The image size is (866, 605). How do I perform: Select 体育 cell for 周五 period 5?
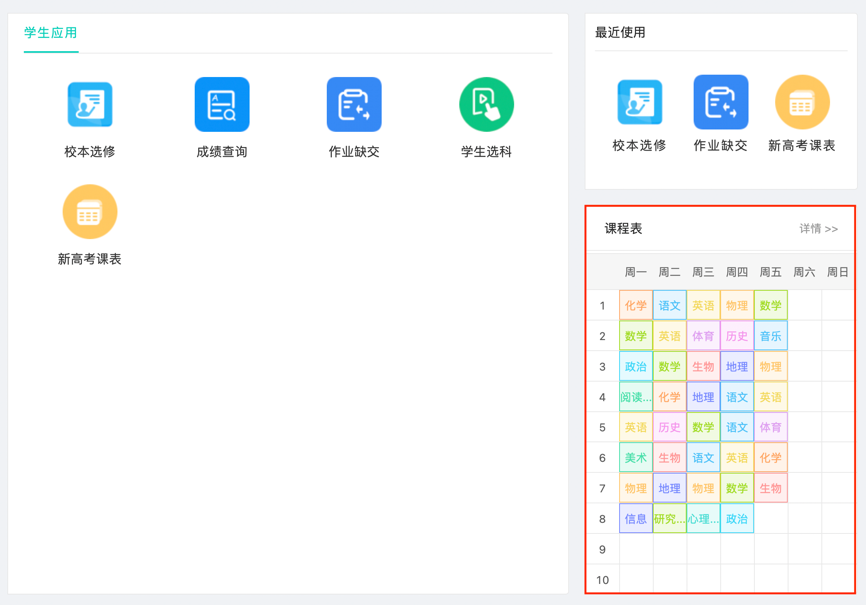pyautogui.click(x=770, y=427)
